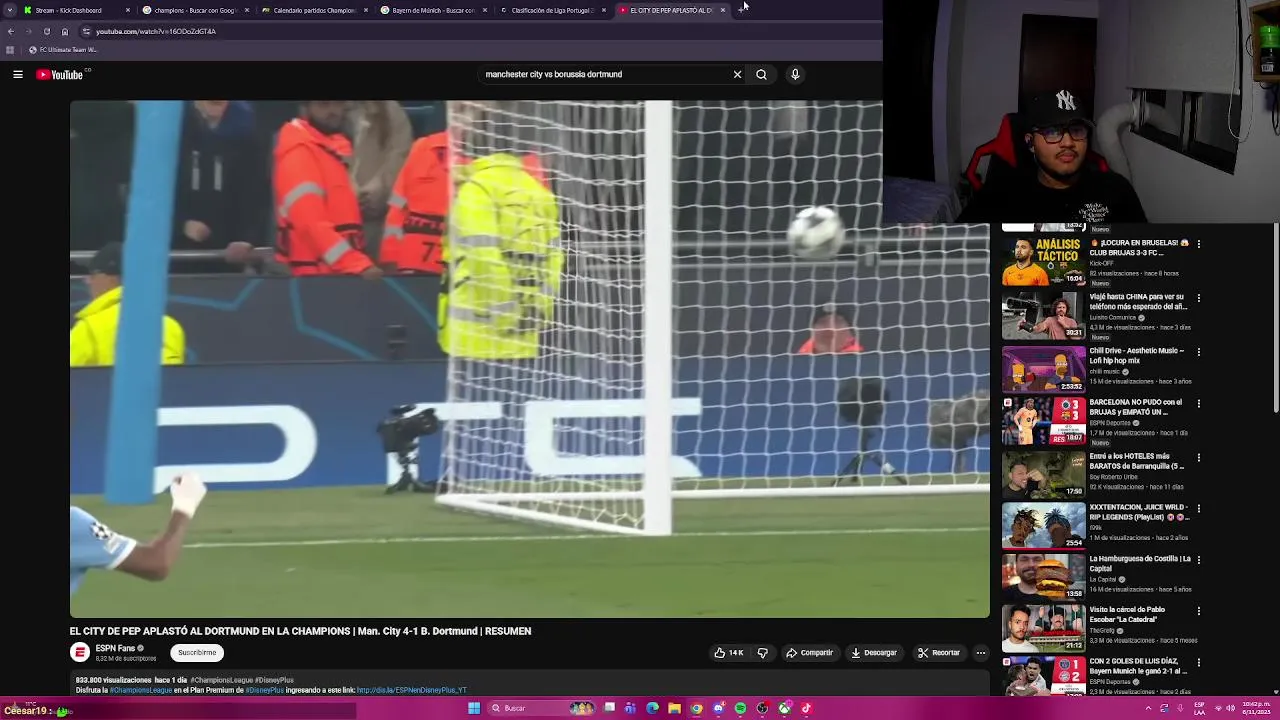Clear the YouTube search box text
Viewport: 1280px width, 720px height.
[737, 74]
